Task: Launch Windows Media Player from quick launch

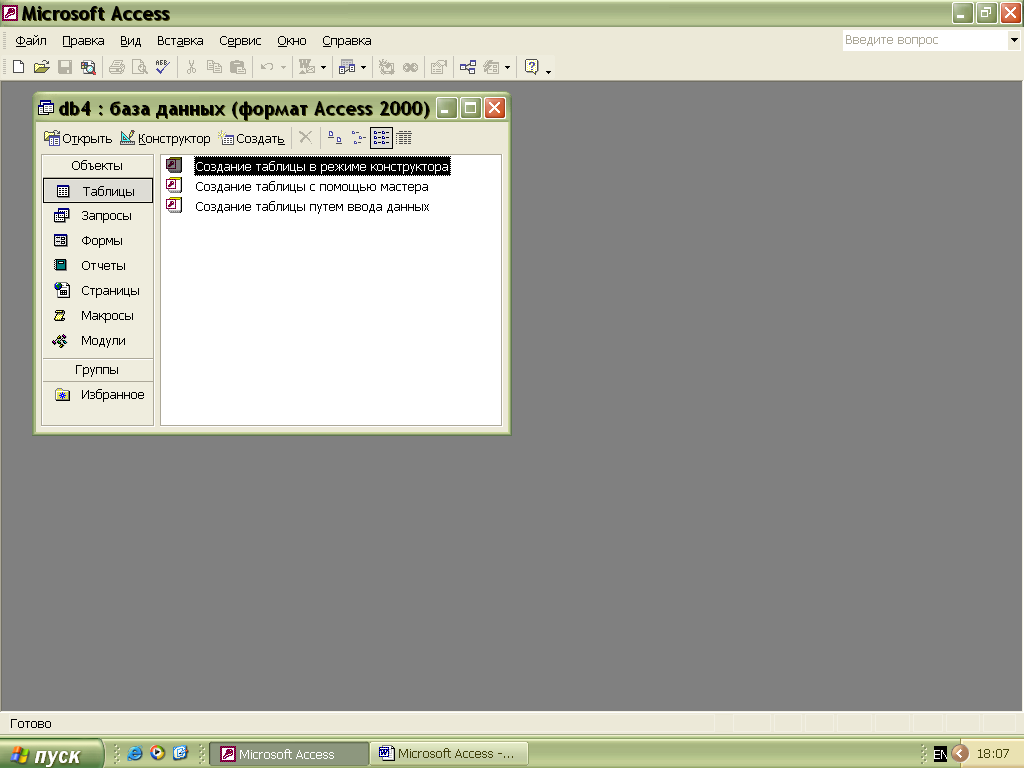Action: point(157,753)
